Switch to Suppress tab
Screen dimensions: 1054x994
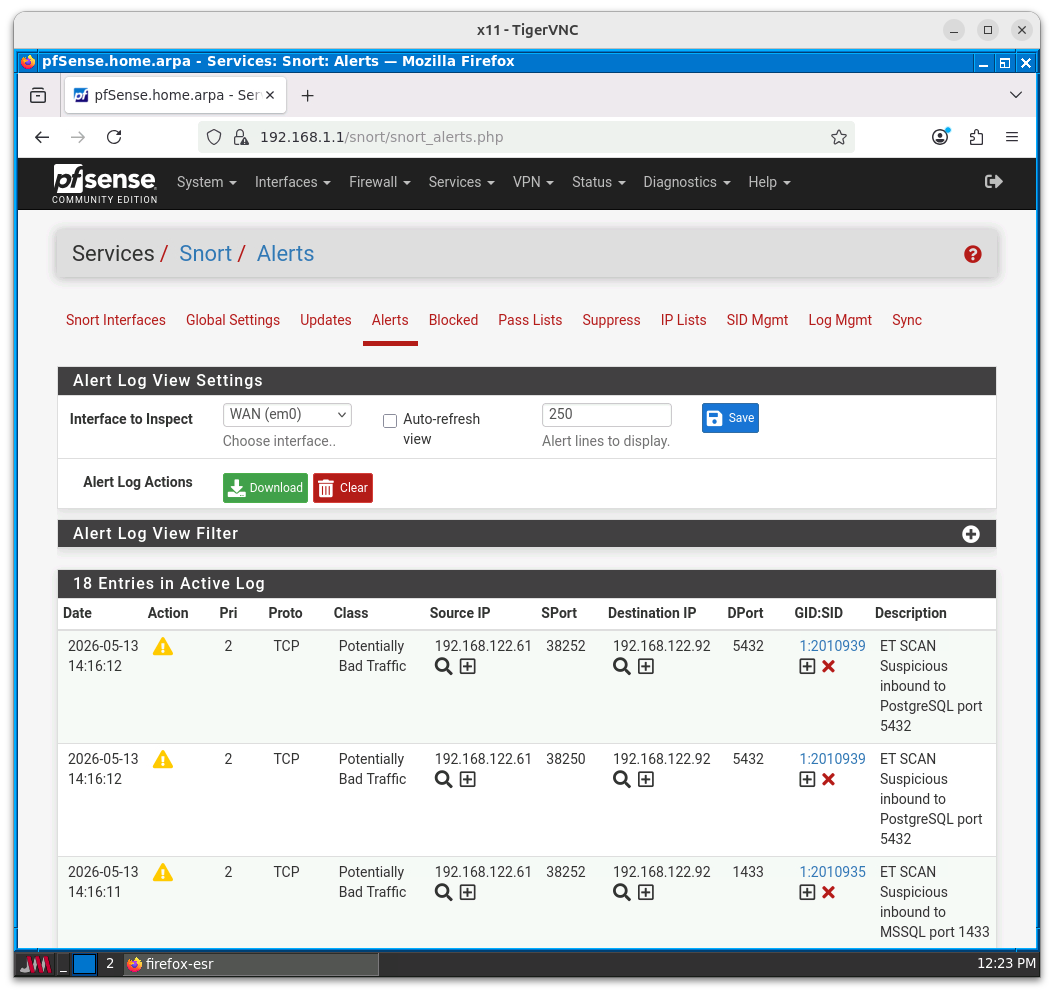(x=611, y=320)
